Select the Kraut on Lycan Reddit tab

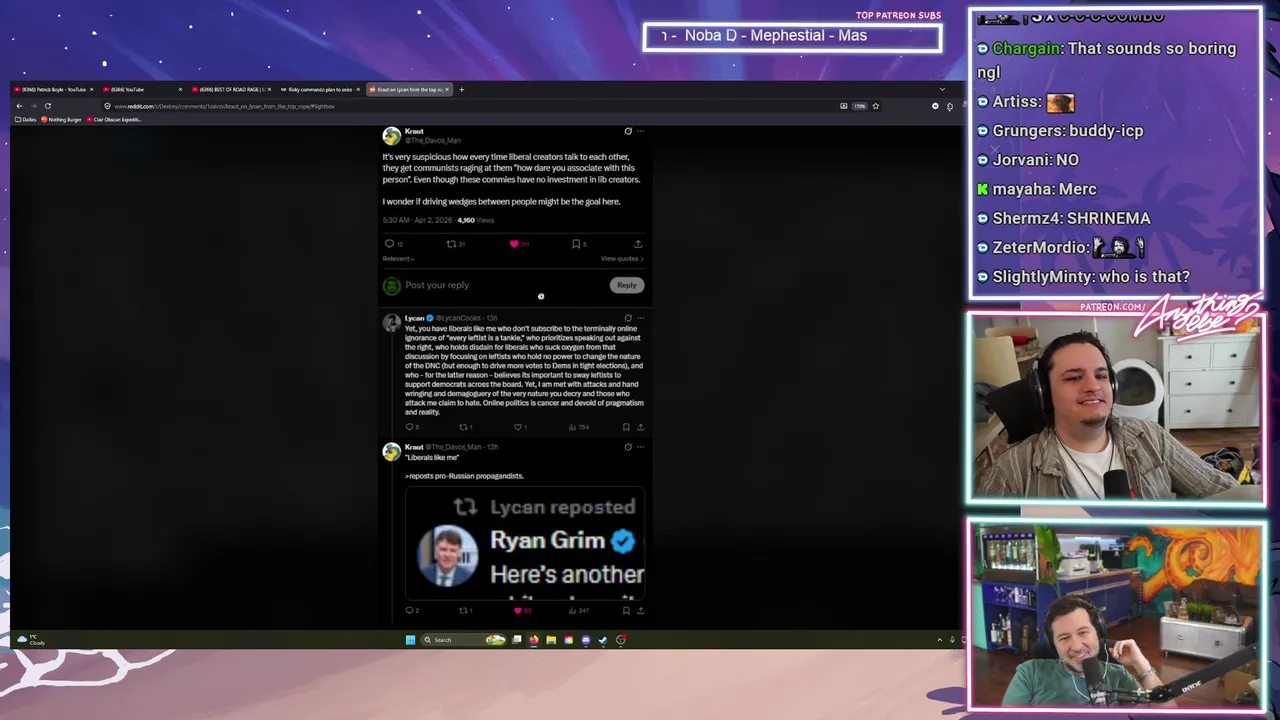pyautogui.click(x=409, y=89)
